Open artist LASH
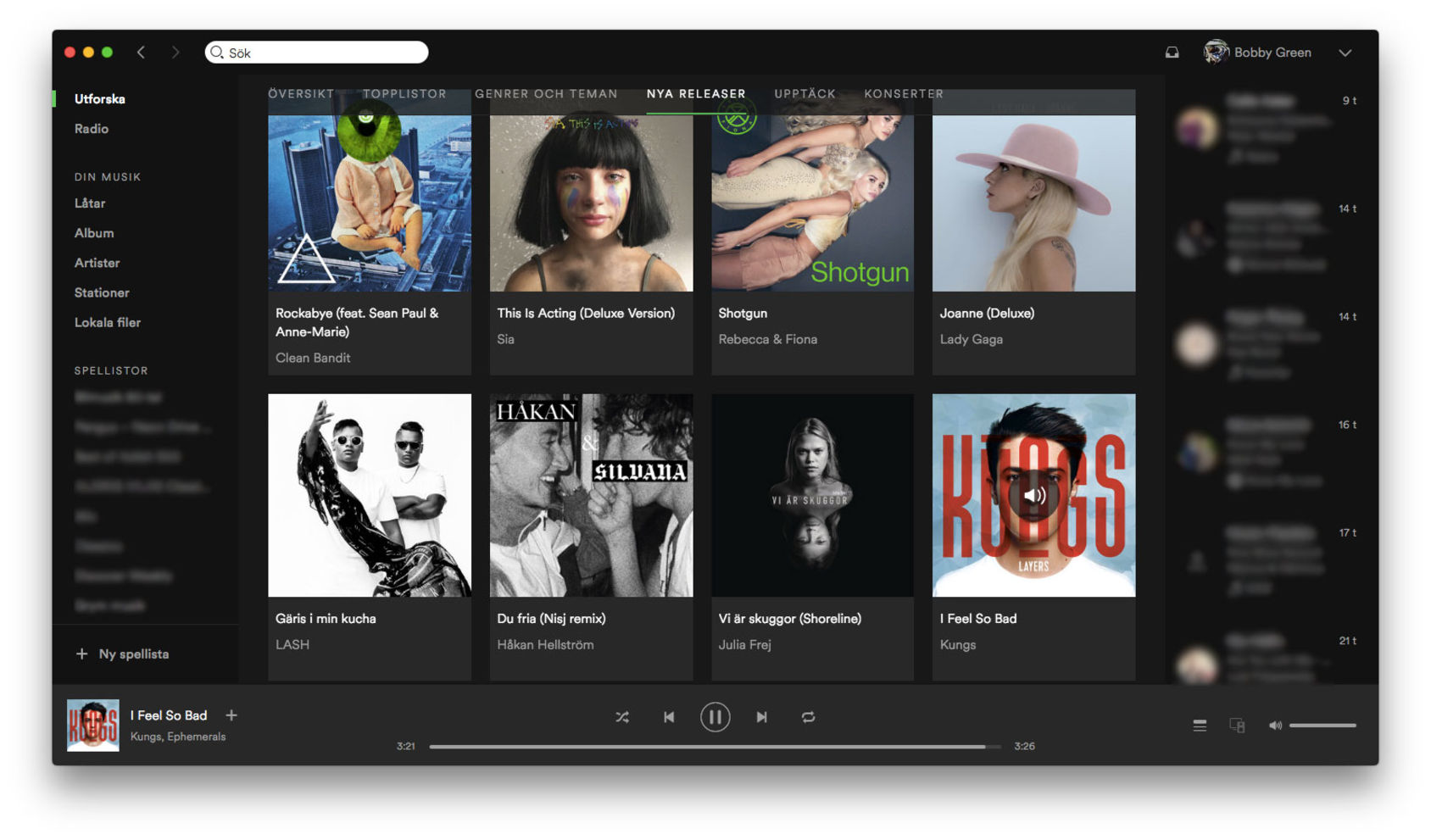Image resolution: width=1431 pixels, height=840 pixels. tap(292, 645)
